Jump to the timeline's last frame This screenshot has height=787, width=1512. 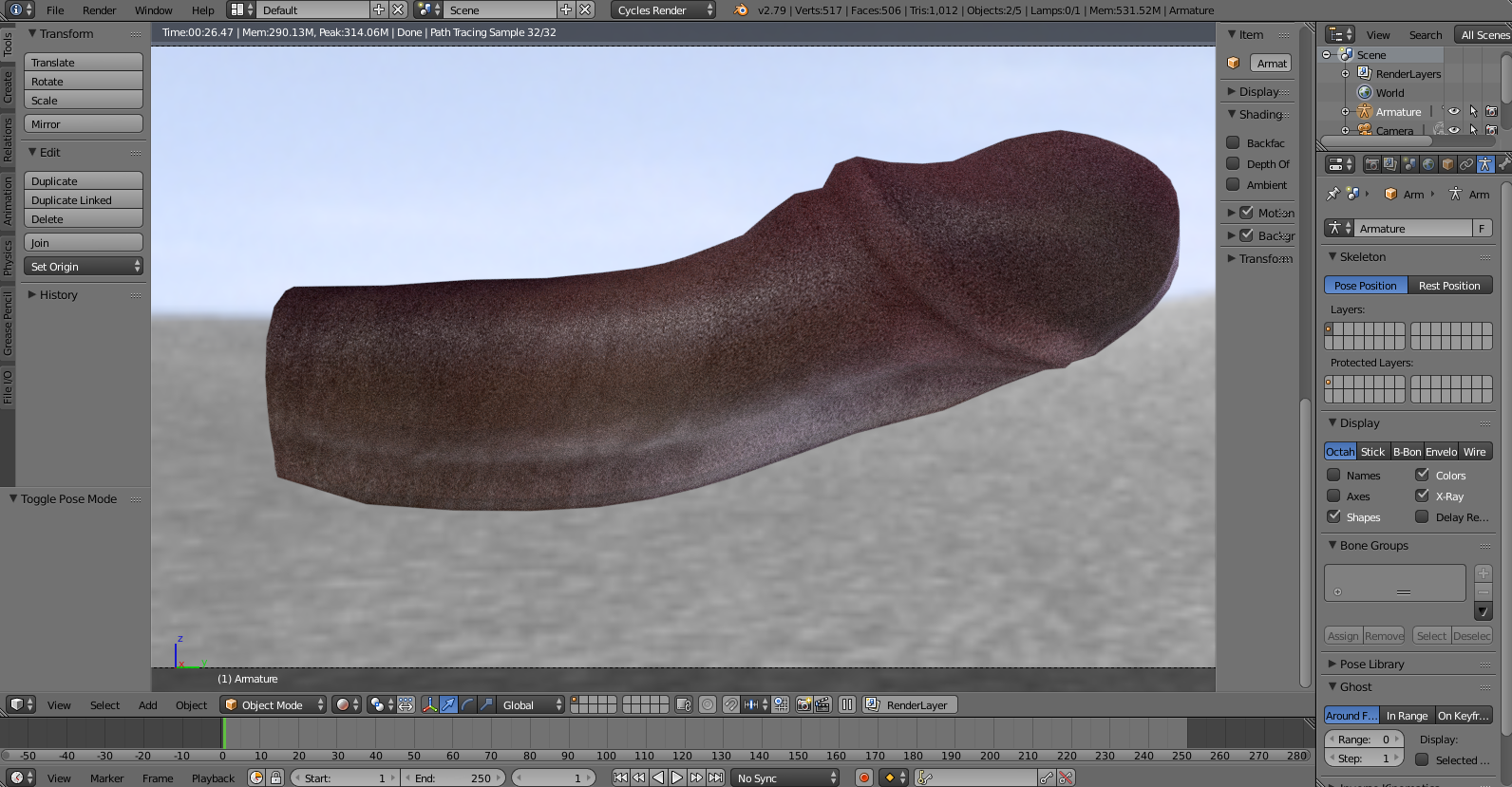tap(716, 778)
